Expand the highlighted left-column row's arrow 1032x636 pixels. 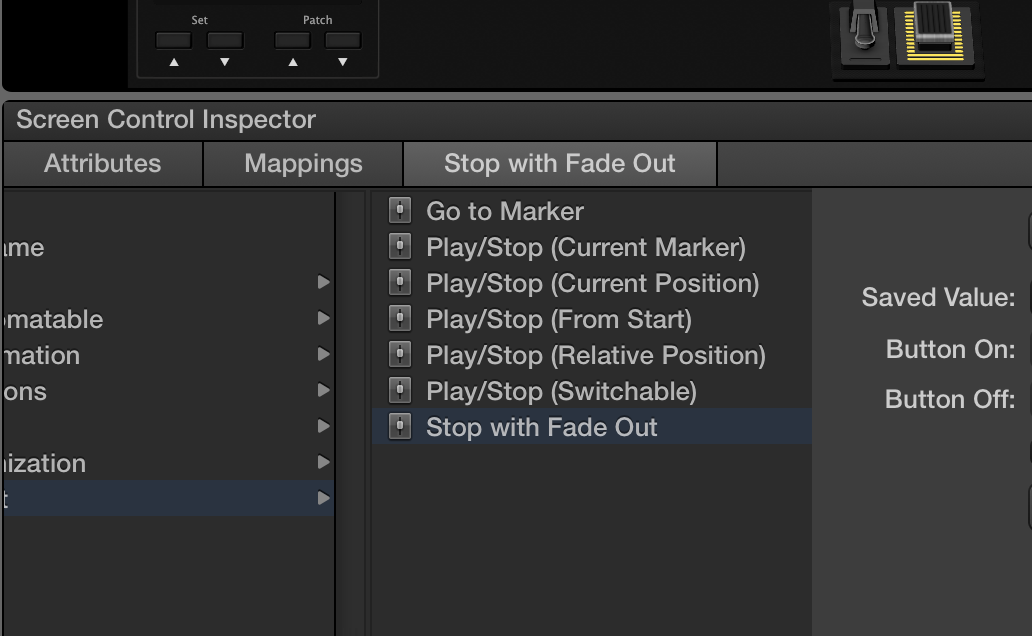[323, 498]
